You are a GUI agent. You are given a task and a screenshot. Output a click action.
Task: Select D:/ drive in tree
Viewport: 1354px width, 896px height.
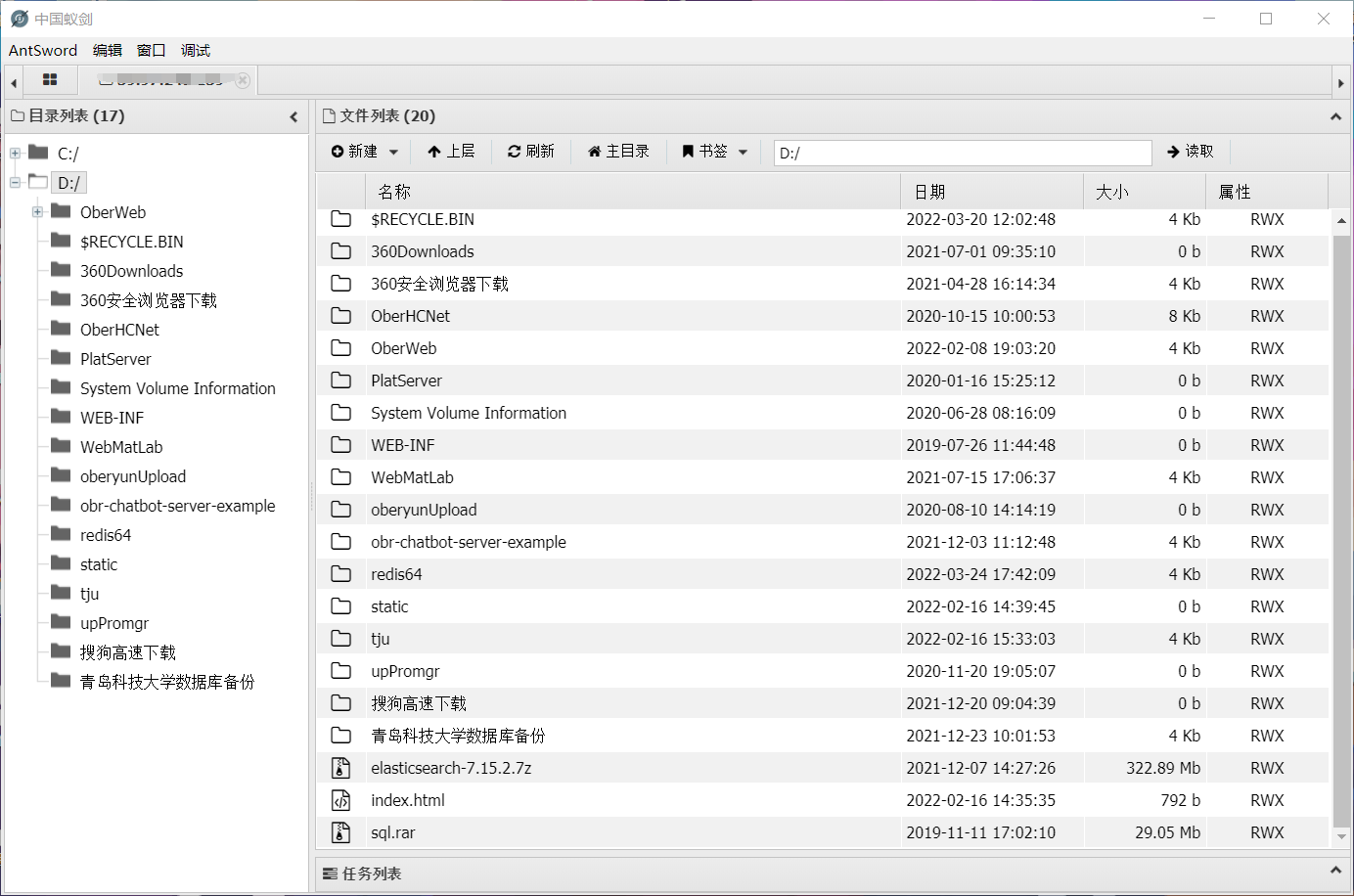pos(68,183)
